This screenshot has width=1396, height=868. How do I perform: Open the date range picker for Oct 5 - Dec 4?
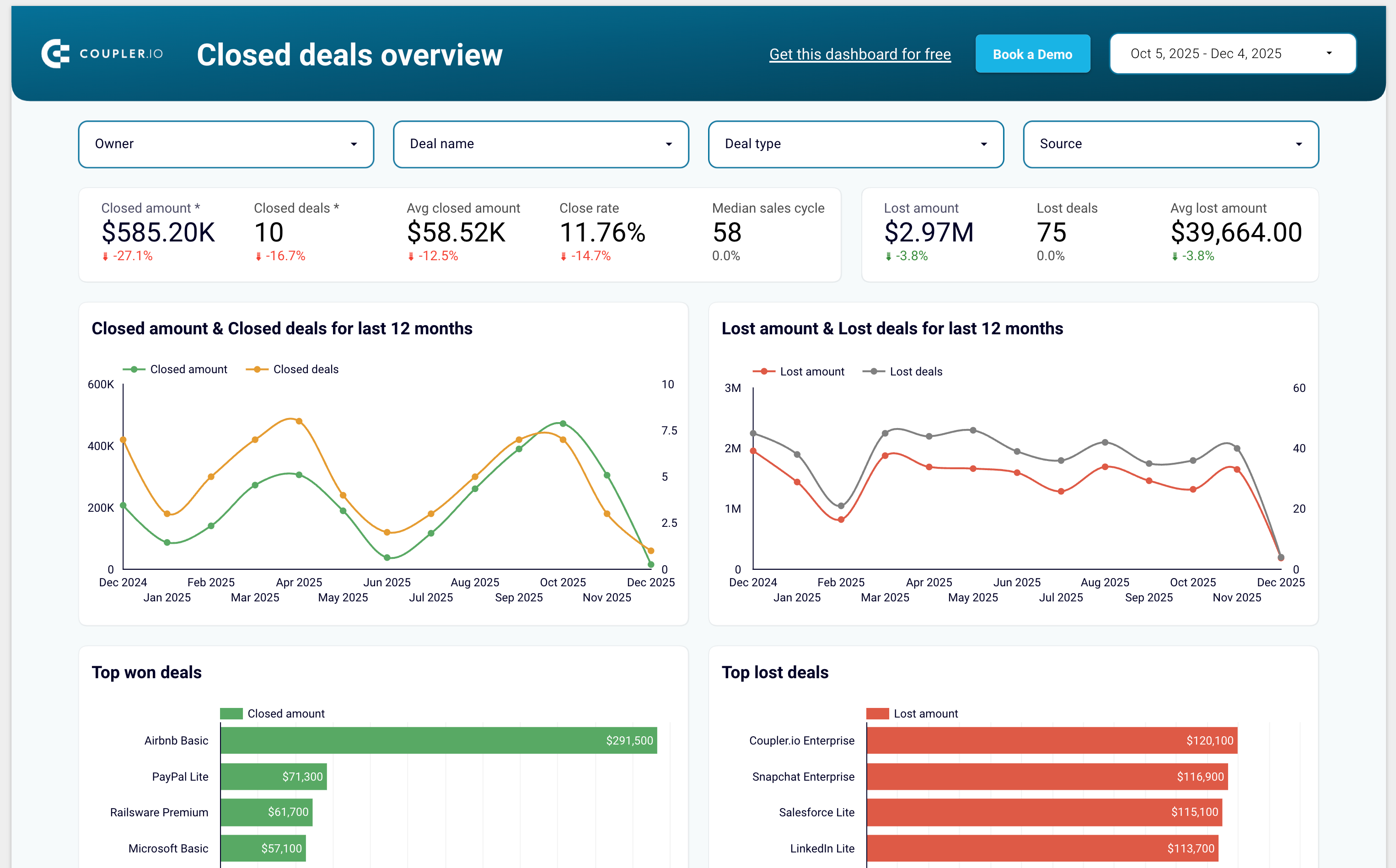[1232, 54]
